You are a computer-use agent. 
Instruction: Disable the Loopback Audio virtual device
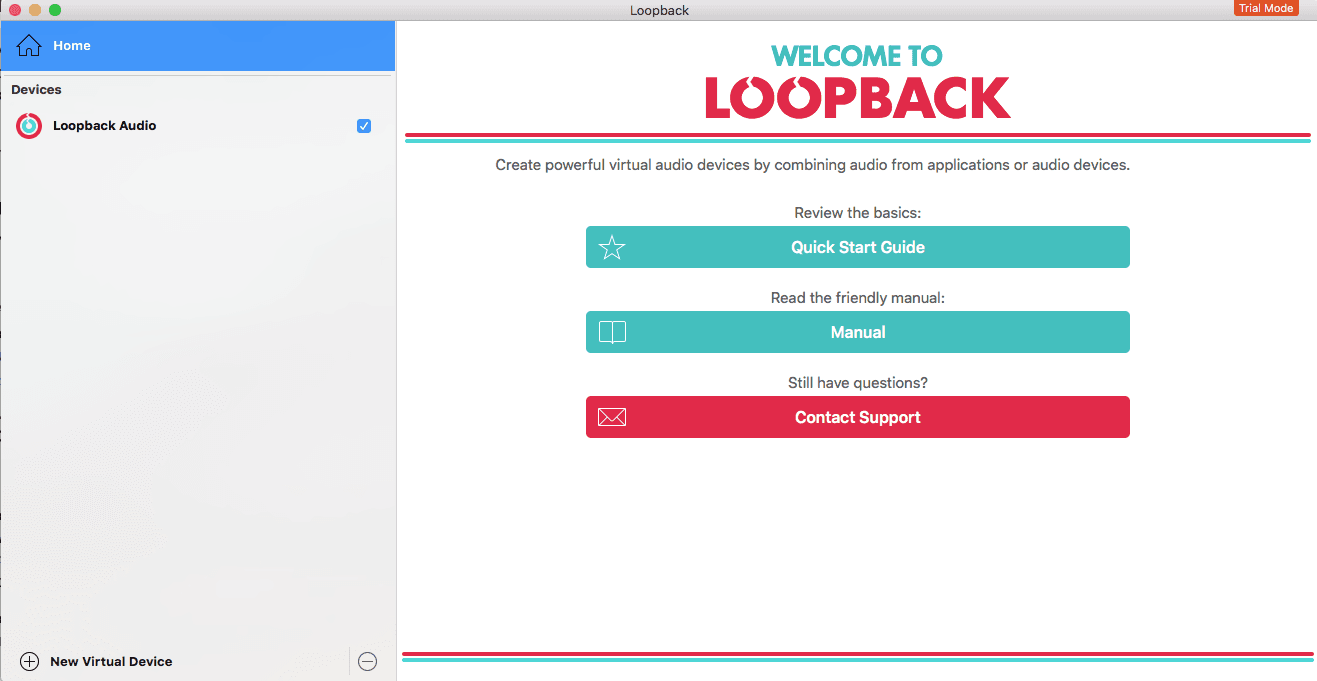pyautogui.click(x=364, y=125)
